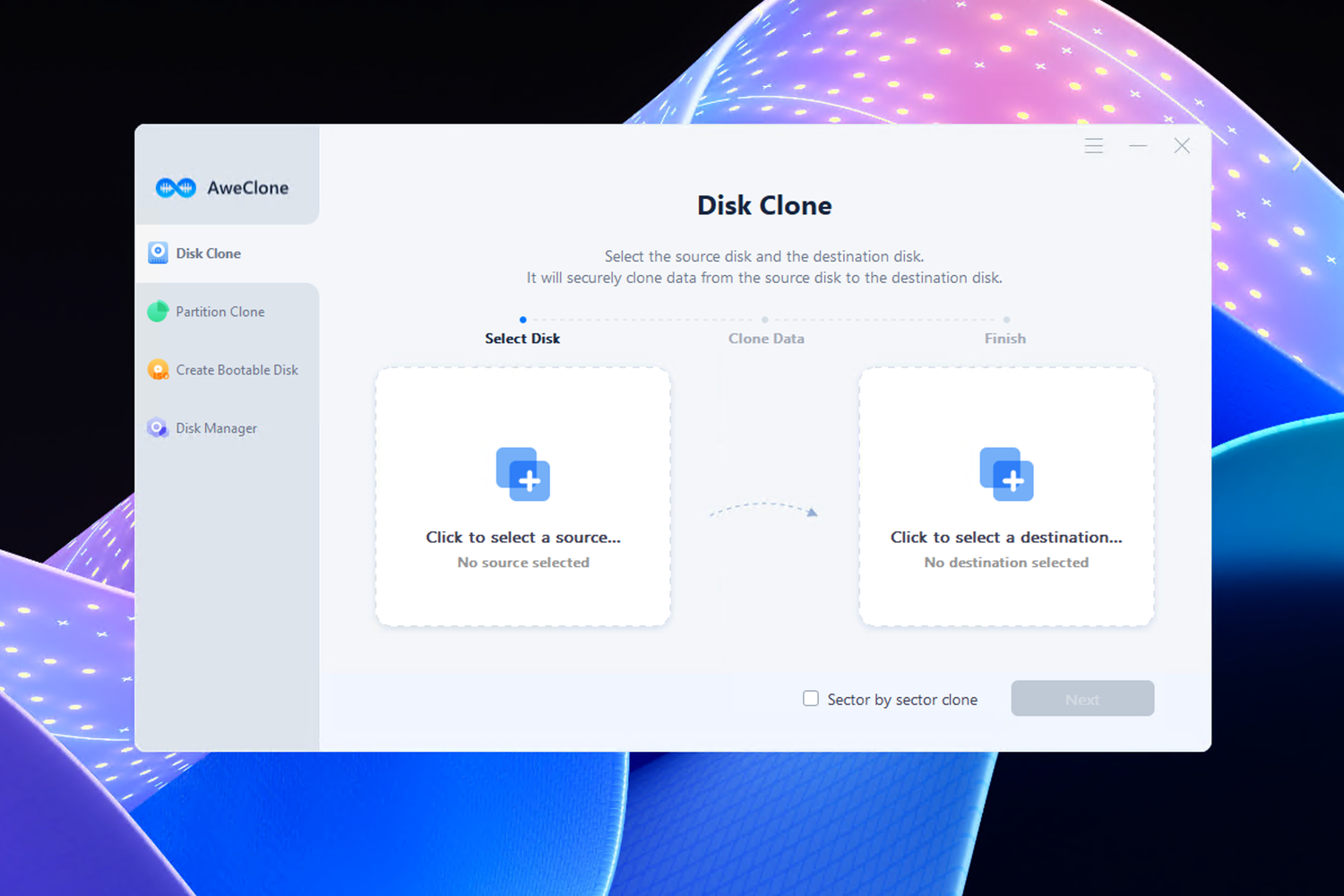This screenshot has width=1344, height=896.
Task: Click 'No destination selected' text
Action: pyautogui.click(x=1006, y=563)
